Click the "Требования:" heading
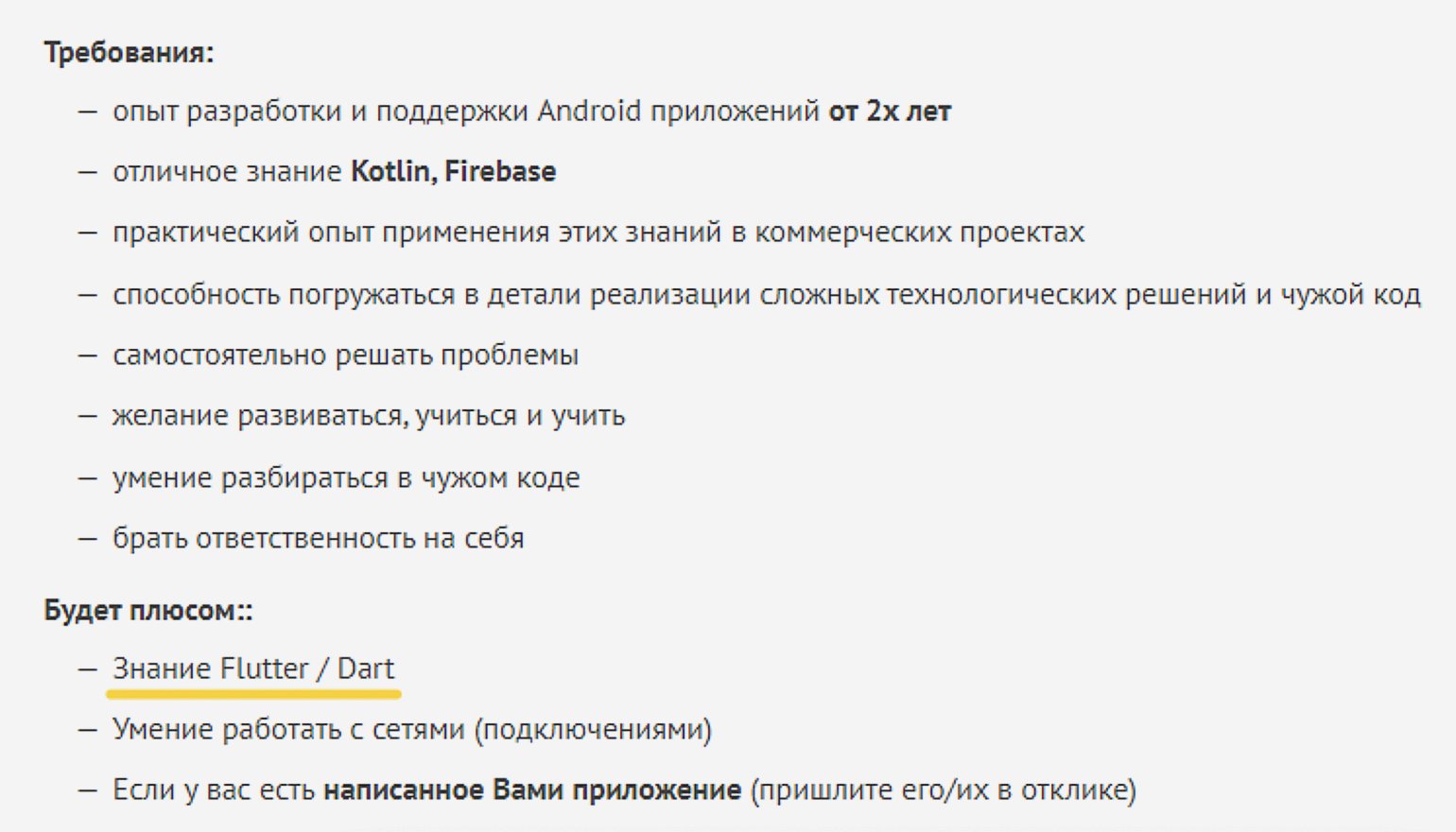 click(129, 52)
